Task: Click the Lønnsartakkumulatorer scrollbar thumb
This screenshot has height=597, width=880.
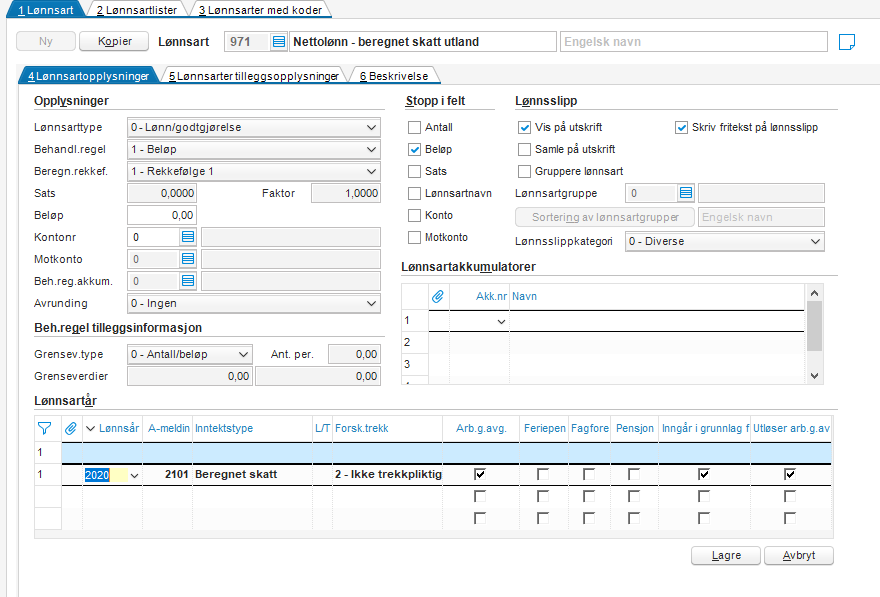Action: click(x=815, y=326)
